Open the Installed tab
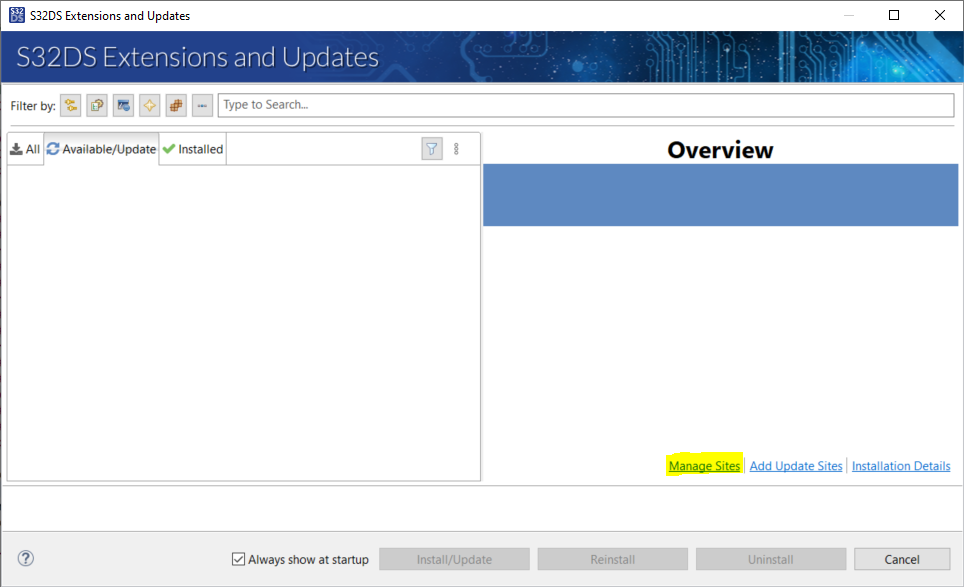Viewport: 964px width, 587px height. [x=193, y=149]
